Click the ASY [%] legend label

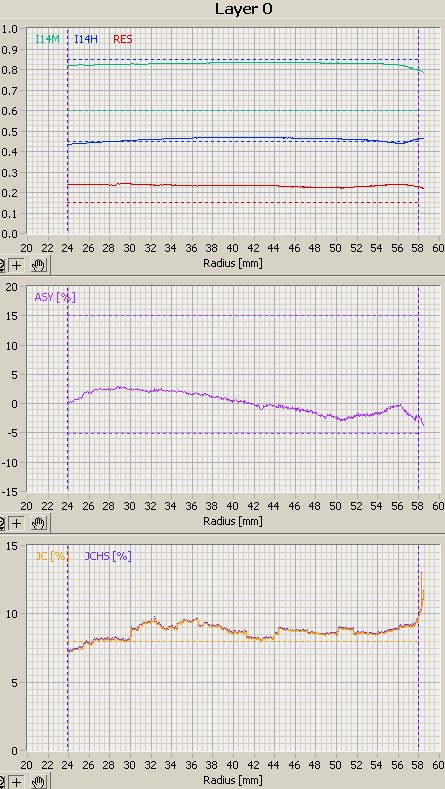pyautogui.click(x=55, y=297)
